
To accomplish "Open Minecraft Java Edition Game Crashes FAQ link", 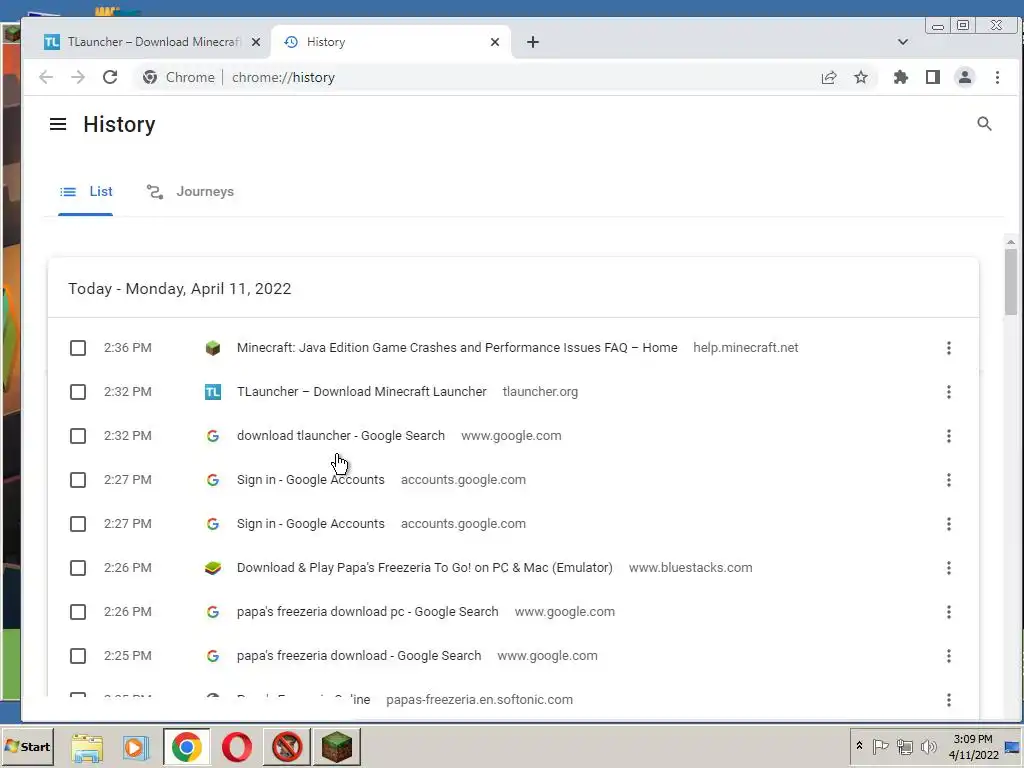I will pyautogui.click(x=457, y=347).
